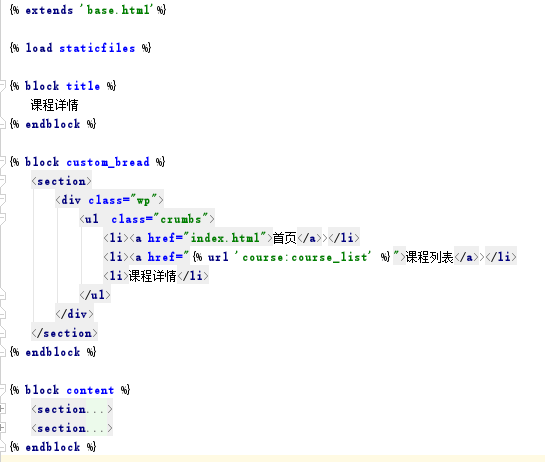545x462 pixels.
Task: Click the 课程详情 text inside the li tag
Action: click(153, 276)
